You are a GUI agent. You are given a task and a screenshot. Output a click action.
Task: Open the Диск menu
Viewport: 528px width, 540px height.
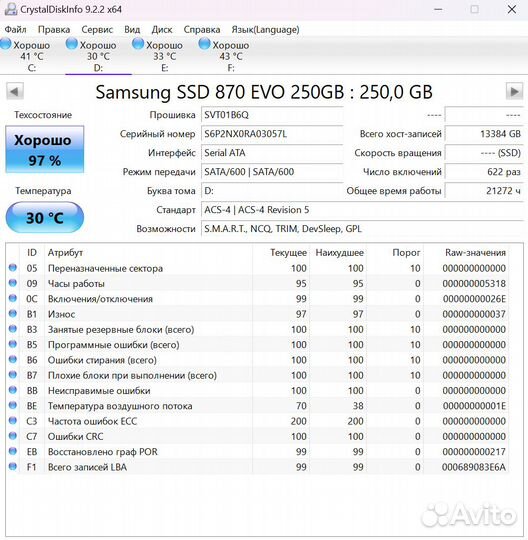(162, 30)
